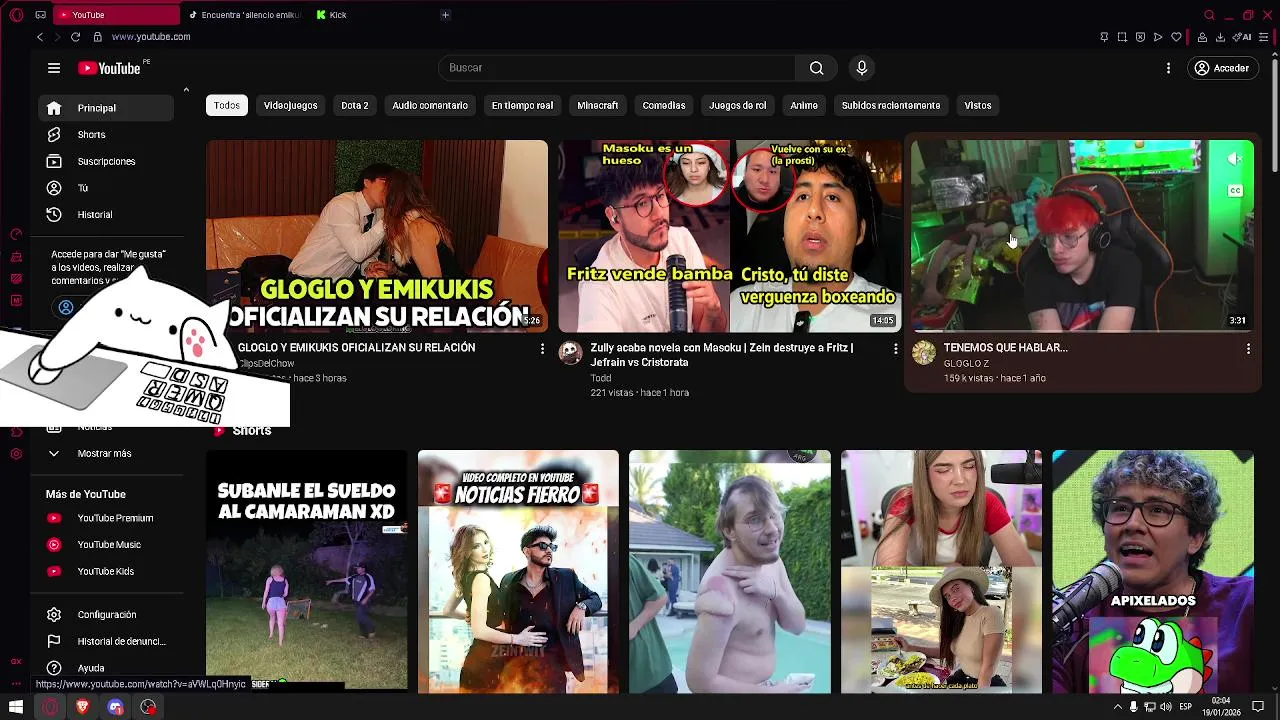Unmute the TENEMOS QUE HABLAR preview

1235,159
